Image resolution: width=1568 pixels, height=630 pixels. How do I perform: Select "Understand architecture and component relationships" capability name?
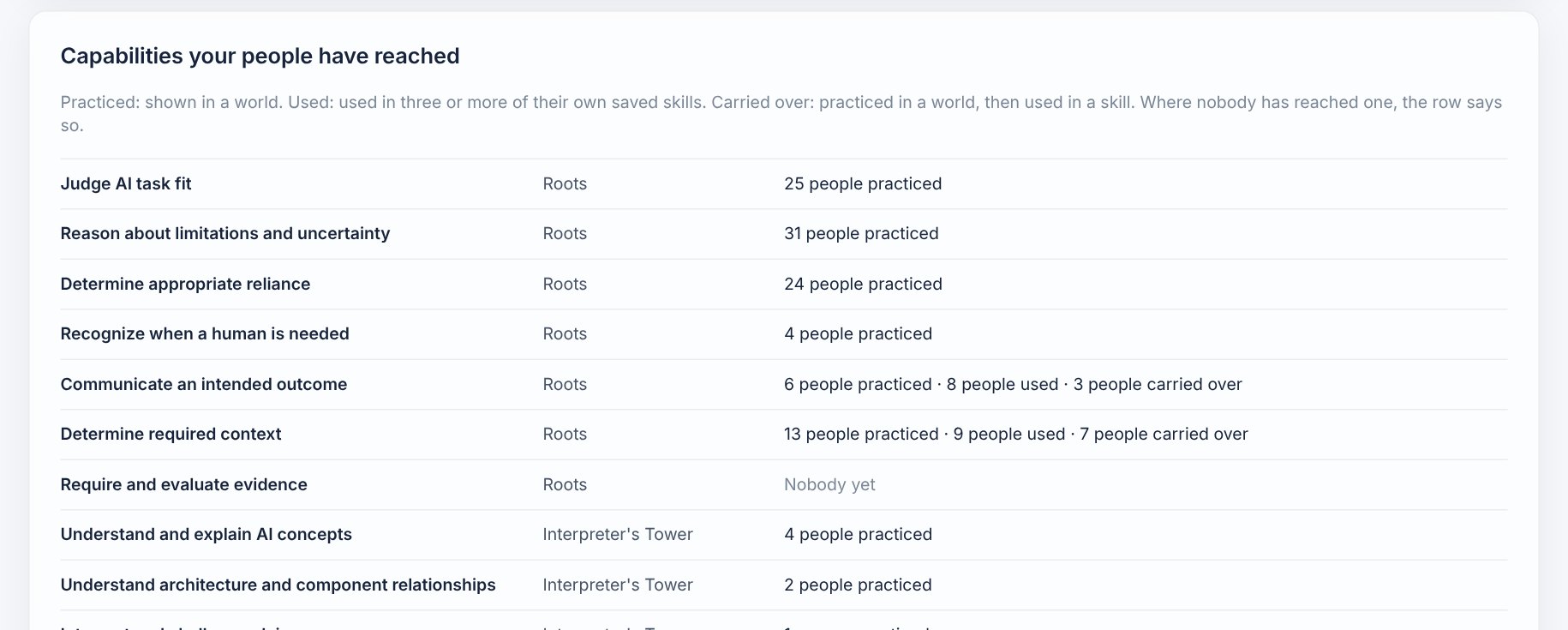[x=278, y=585]
